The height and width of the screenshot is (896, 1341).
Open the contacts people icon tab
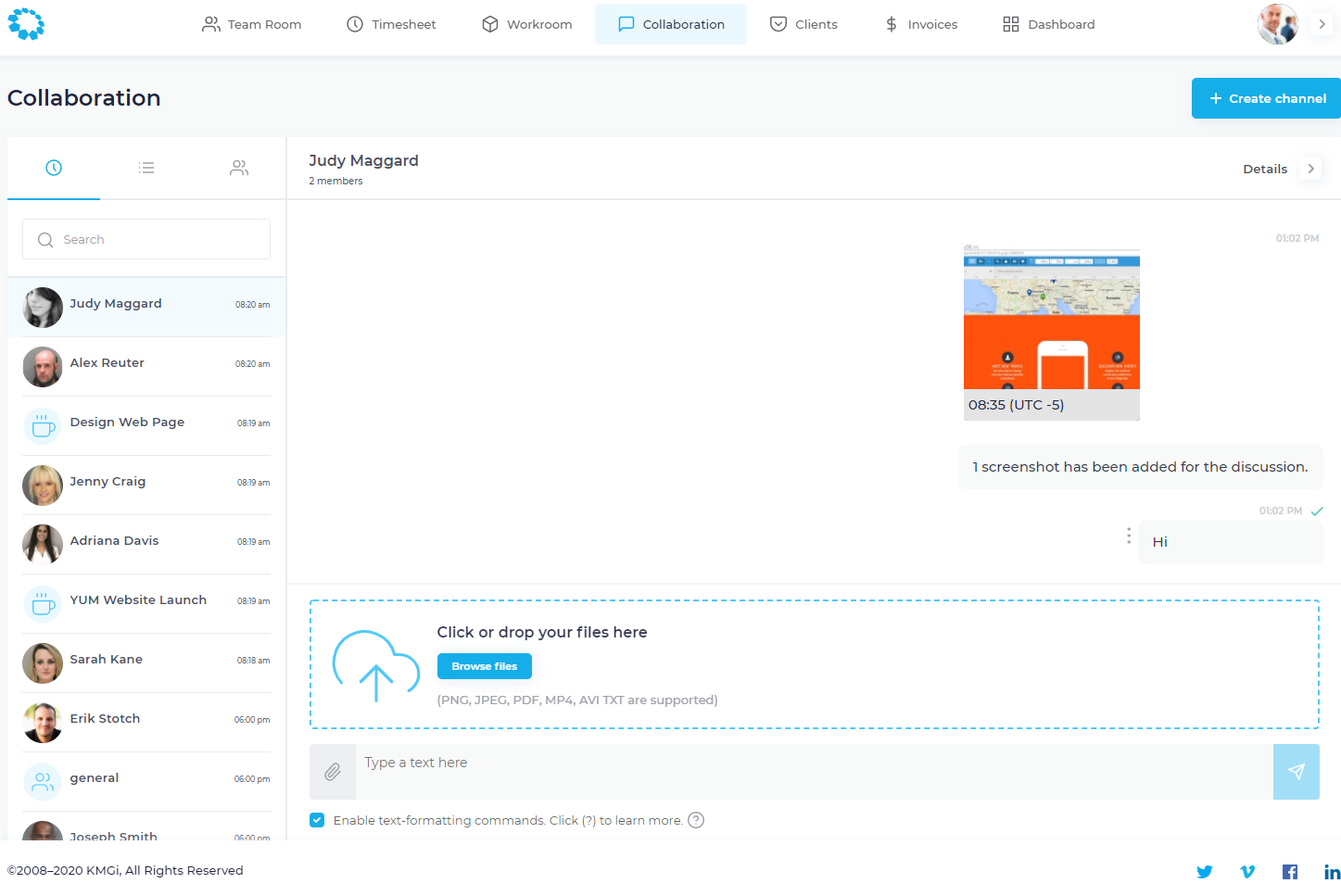(x=239, y=168)
